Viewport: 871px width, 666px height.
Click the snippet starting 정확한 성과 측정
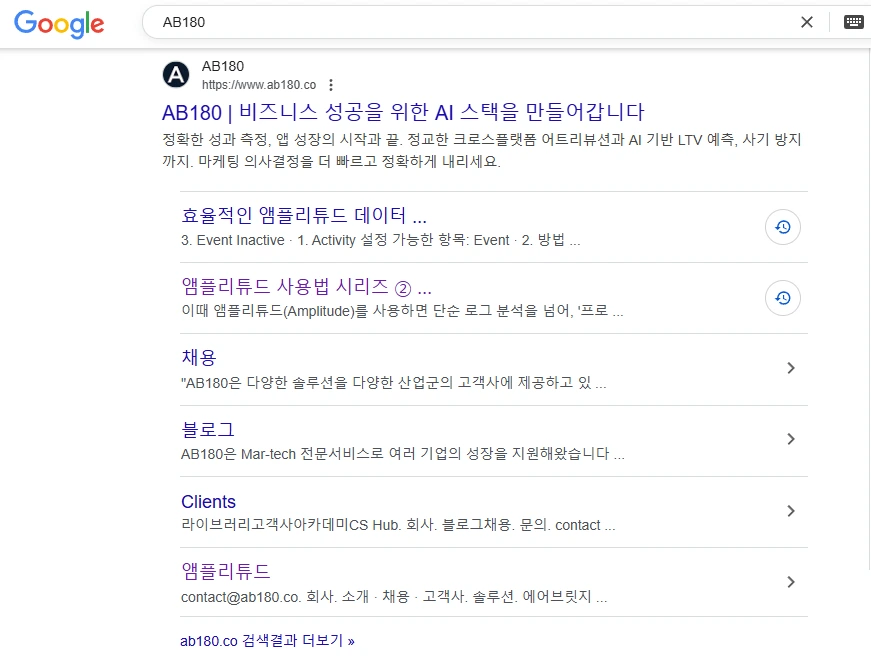click(x=482, y=150)
